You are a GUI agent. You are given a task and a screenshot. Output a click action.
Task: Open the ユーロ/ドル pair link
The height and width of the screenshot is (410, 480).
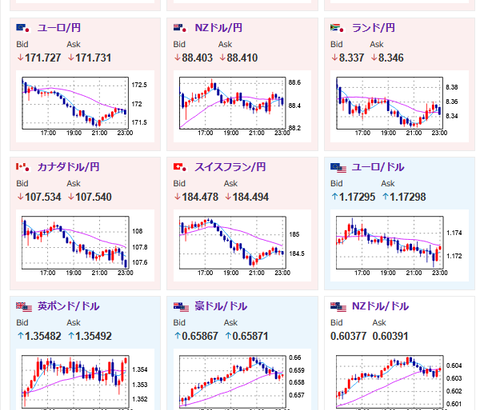(x=378, y=167)
